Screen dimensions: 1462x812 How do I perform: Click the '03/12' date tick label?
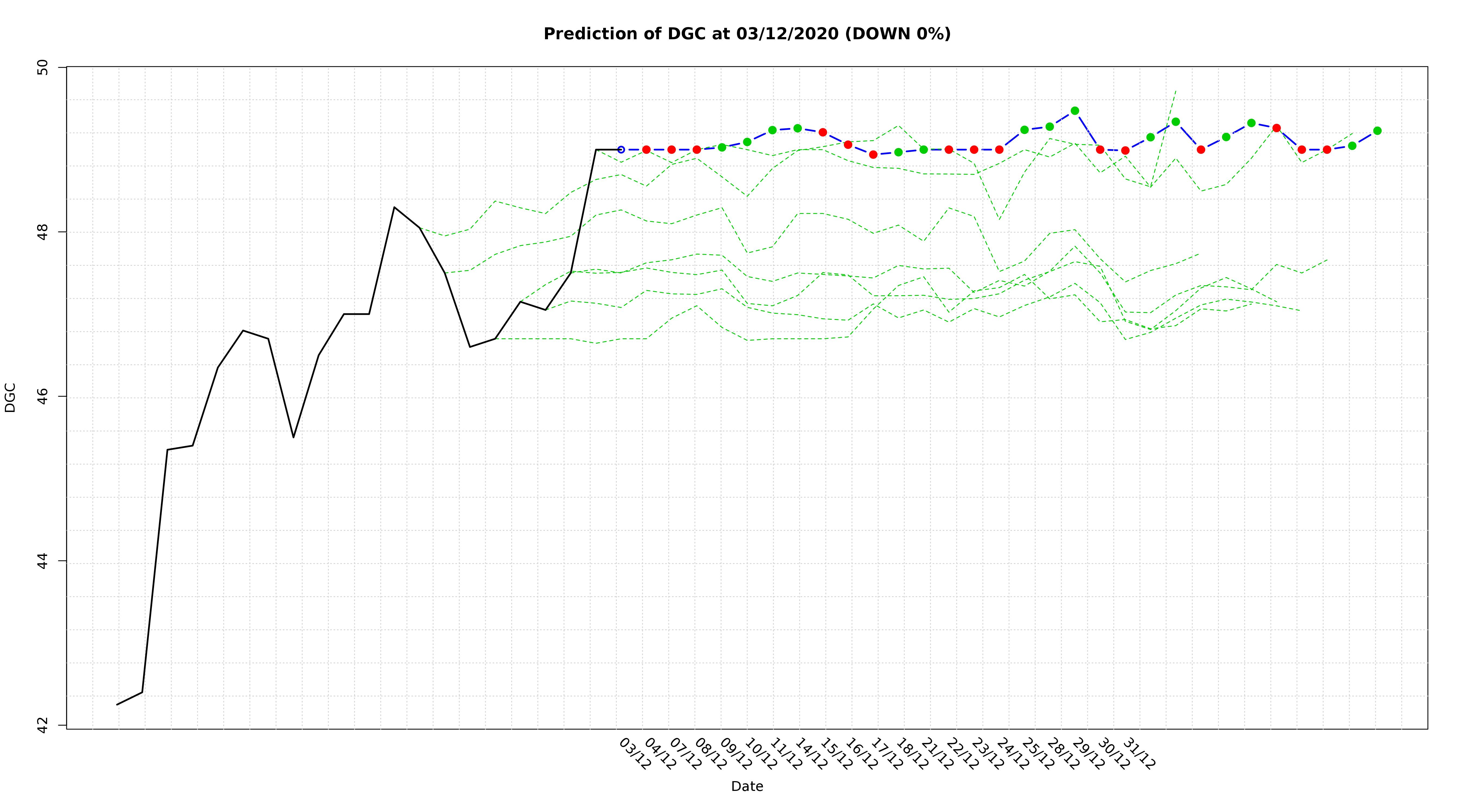635,754
